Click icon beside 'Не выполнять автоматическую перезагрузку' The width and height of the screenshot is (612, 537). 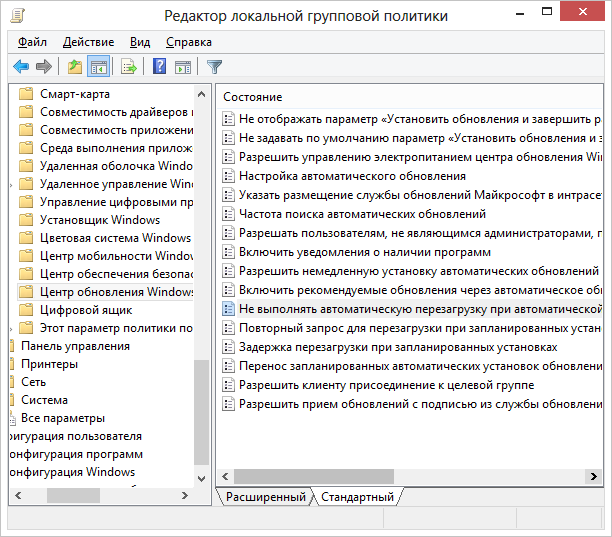(228, 309)
